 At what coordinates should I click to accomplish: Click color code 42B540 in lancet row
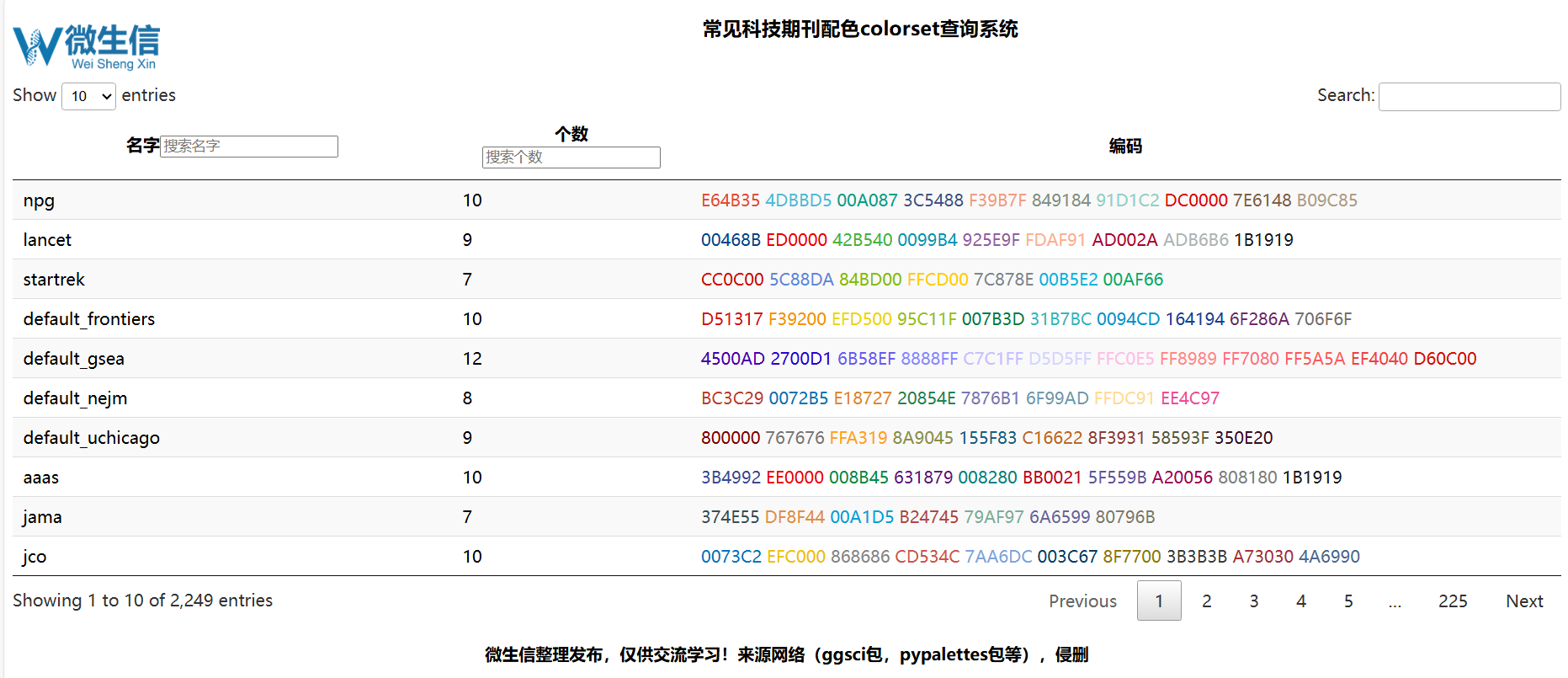coord(862,240)
